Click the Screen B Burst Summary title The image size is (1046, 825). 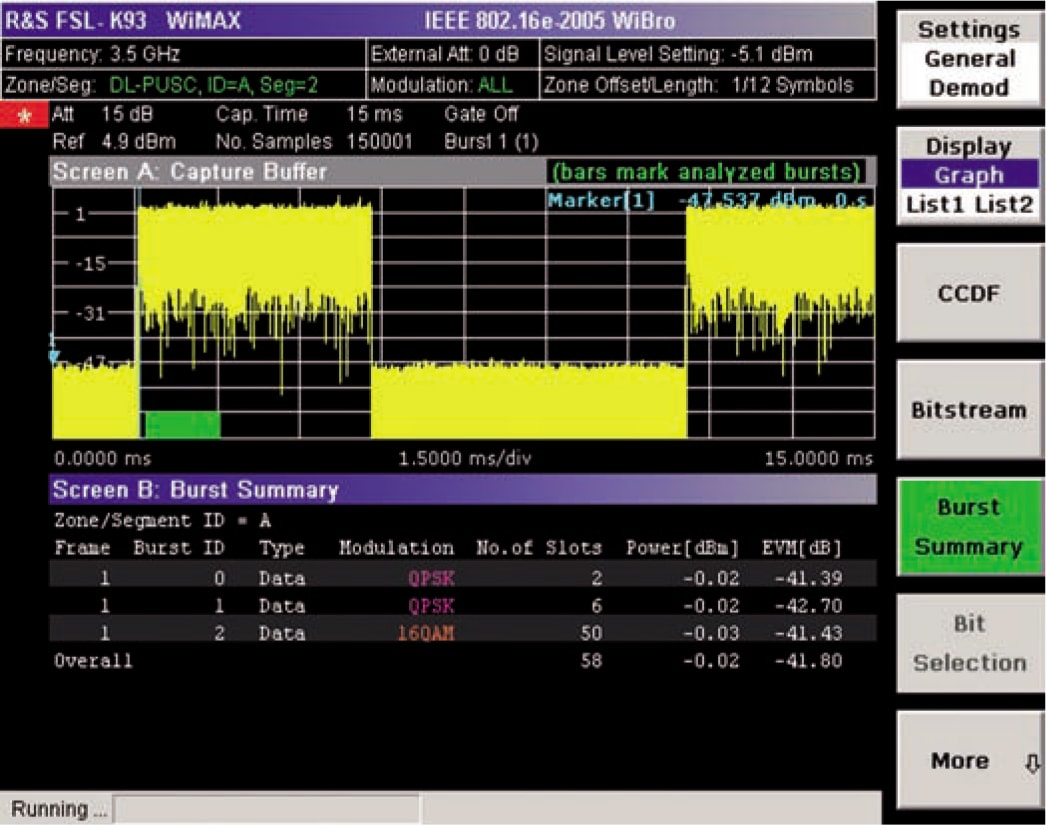pos(195,490)
